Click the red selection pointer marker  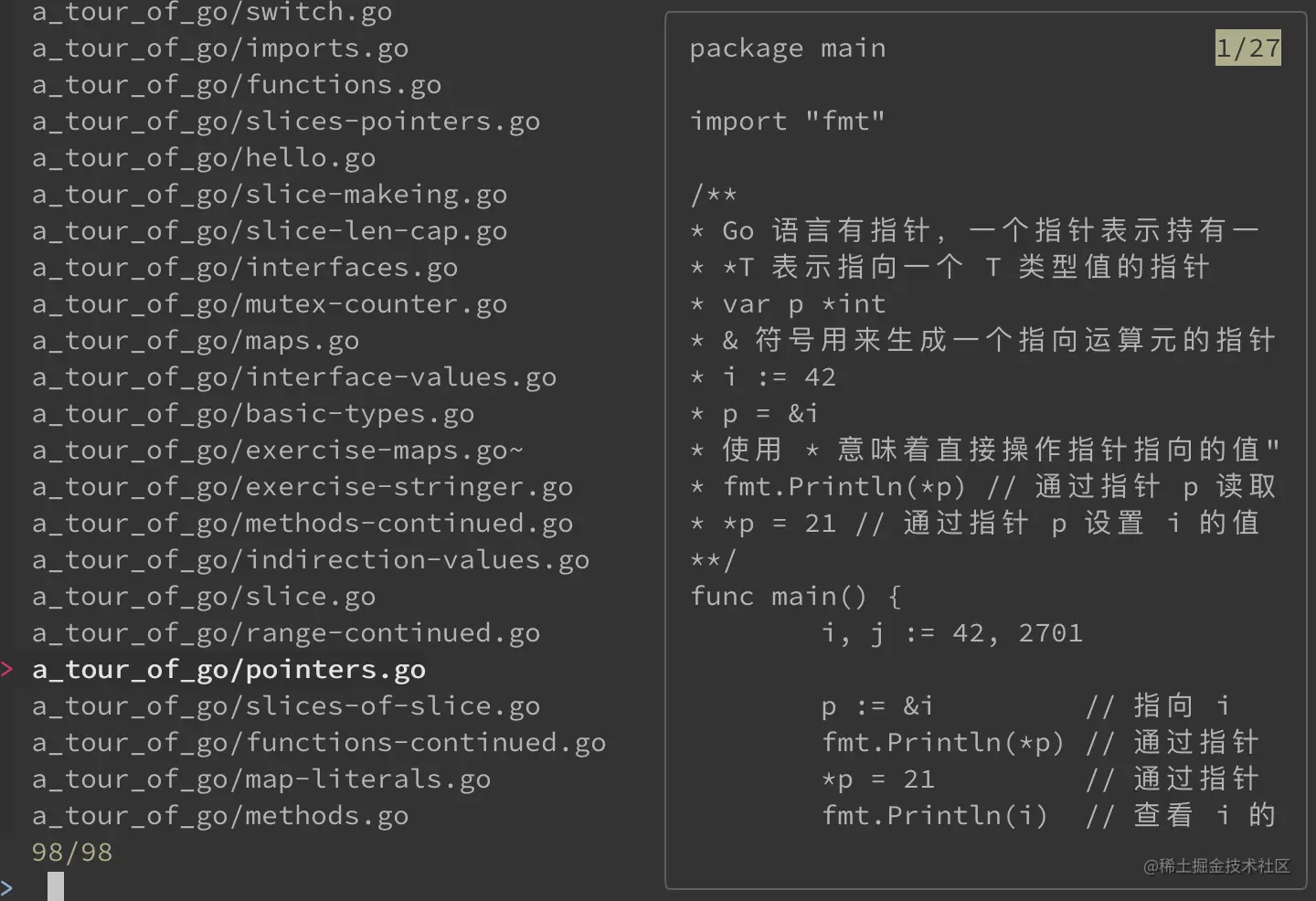[x=7, y=669]
